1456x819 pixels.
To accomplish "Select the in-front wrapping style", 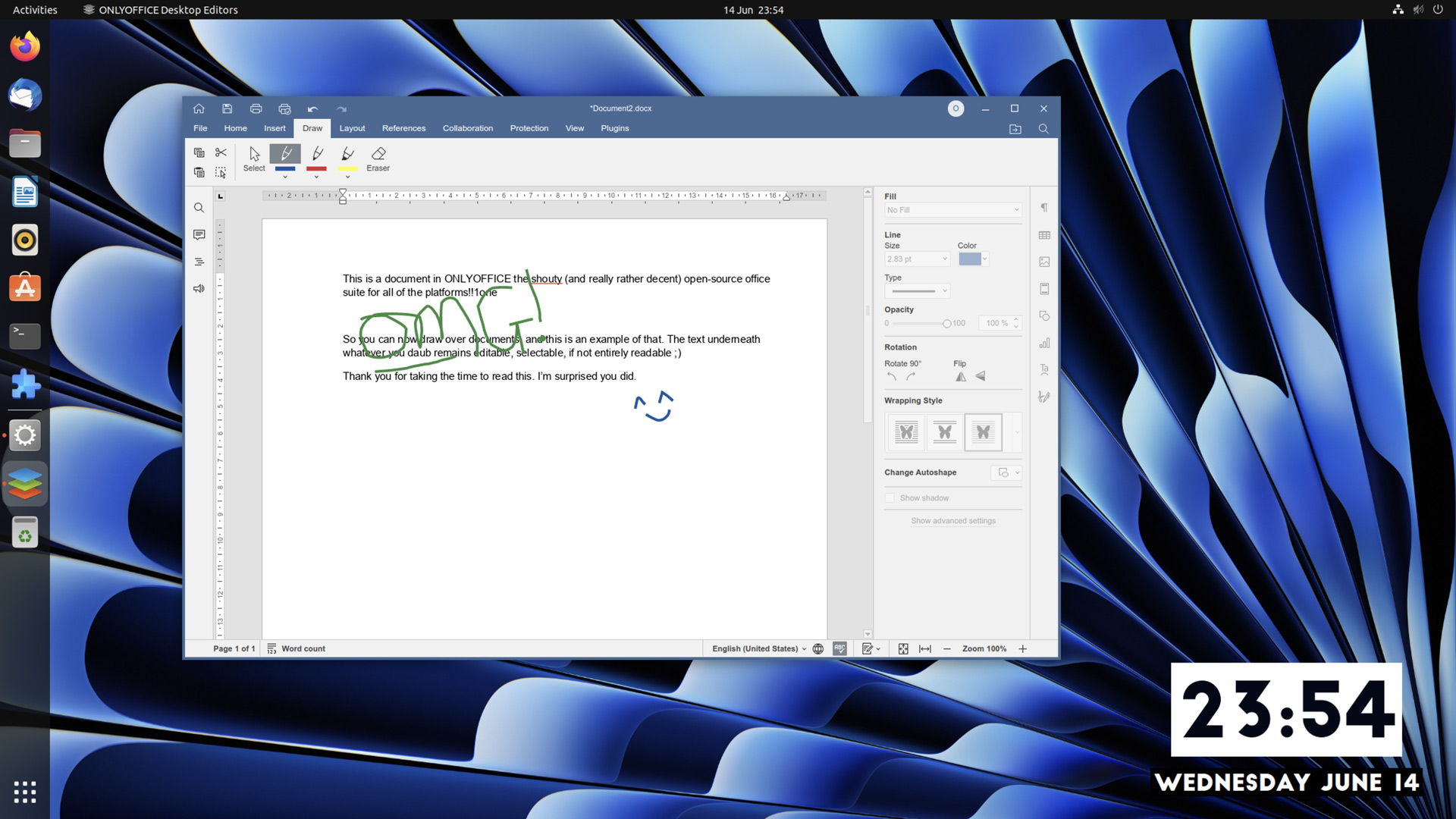I will pos(983,432).
